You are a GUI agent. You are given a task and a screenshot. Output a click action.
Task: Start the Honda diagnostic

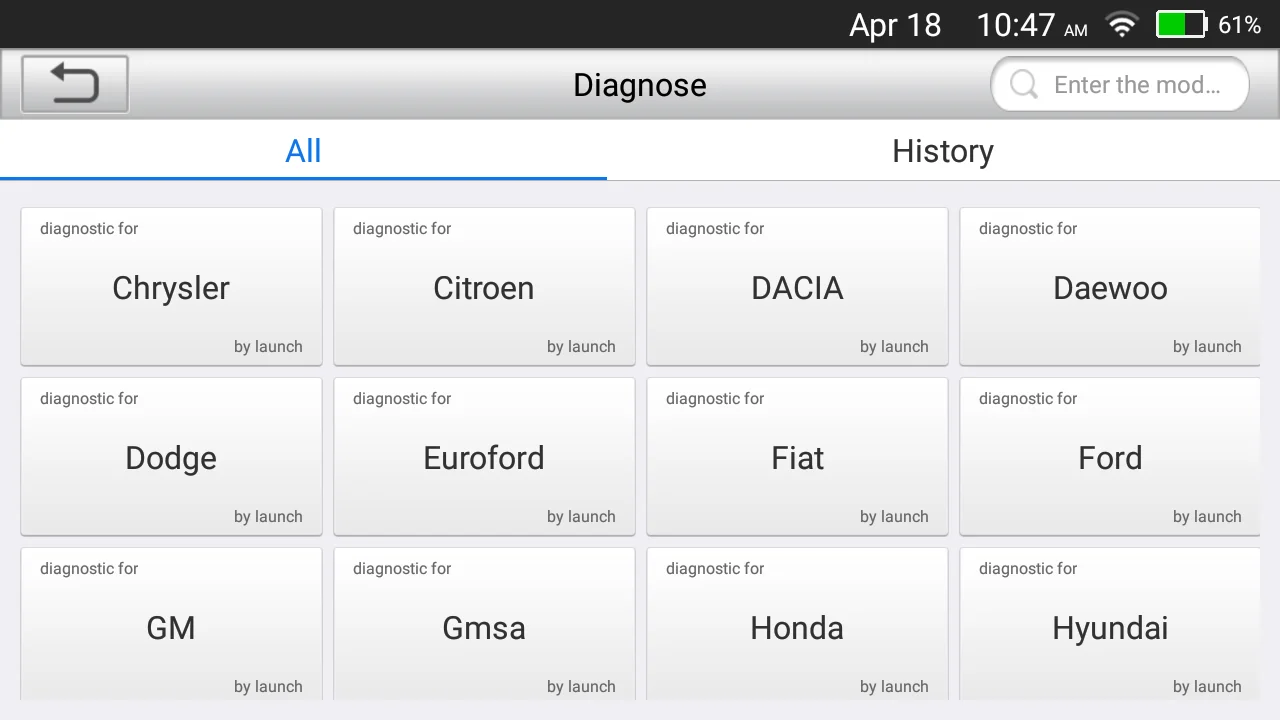(x=797, y=626)
